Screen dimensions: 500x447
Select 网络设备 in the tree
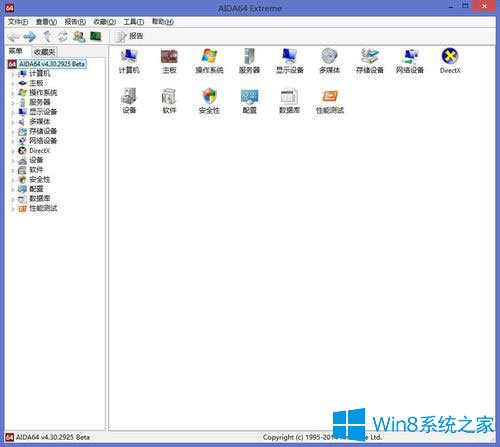[43, 141]
